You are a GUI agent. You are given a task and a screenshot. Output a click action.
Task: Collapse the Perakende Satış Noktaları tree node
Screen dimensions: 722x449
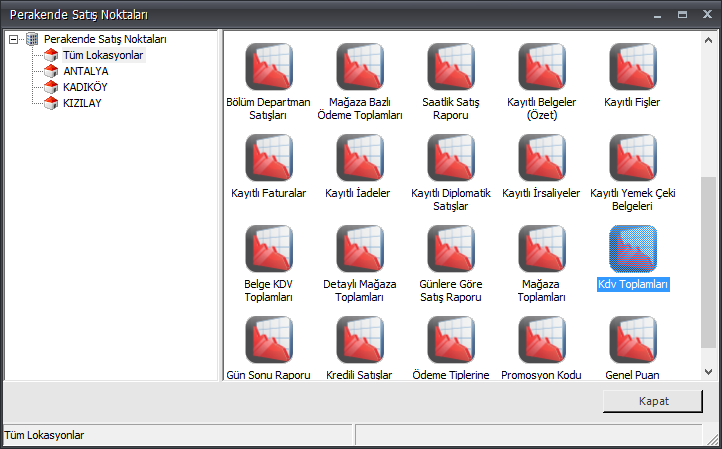[x=13, y=39]
